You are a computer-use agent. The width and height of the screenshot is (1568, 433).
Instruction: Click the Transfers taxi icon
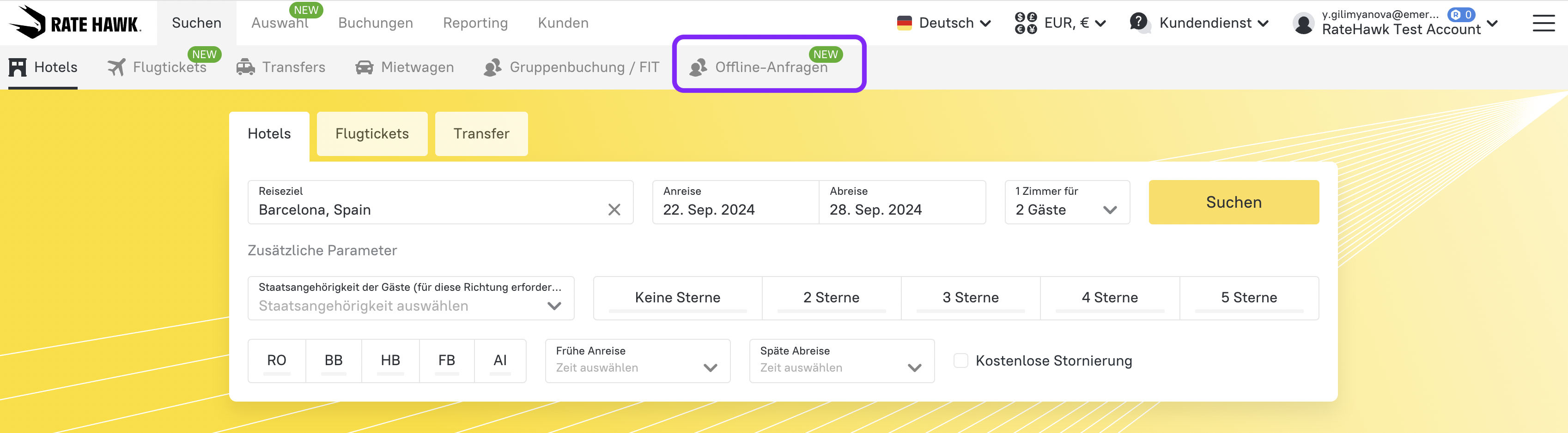(245, 67)
